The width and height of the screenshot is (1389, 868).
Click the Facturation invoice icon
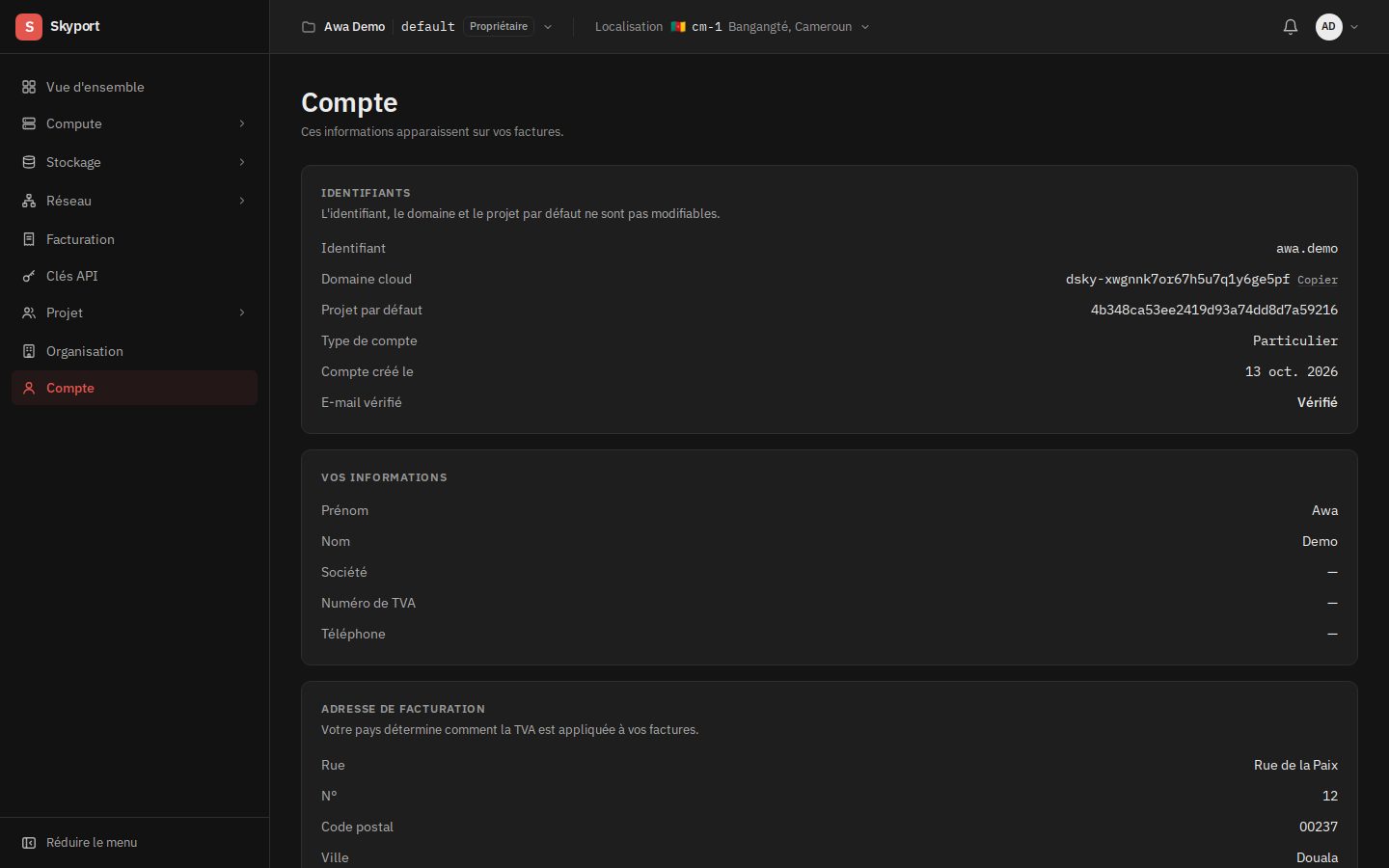[x=29, y=239]
